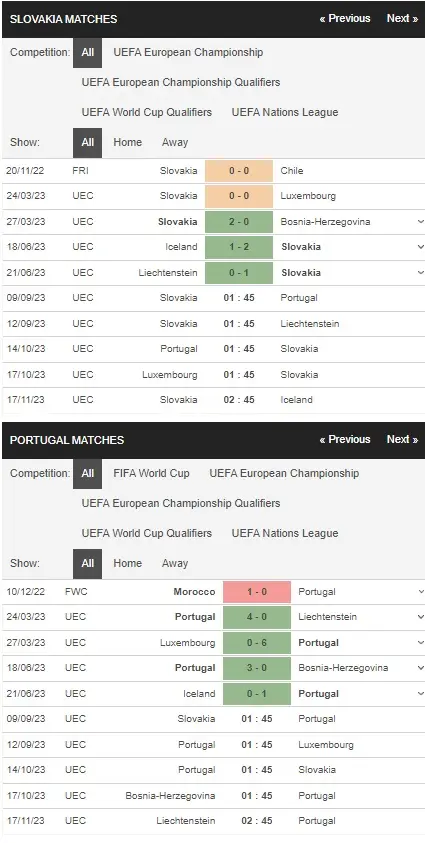Expand Iceland 0-1 Portugal row chevron

[x=420, y=694]
